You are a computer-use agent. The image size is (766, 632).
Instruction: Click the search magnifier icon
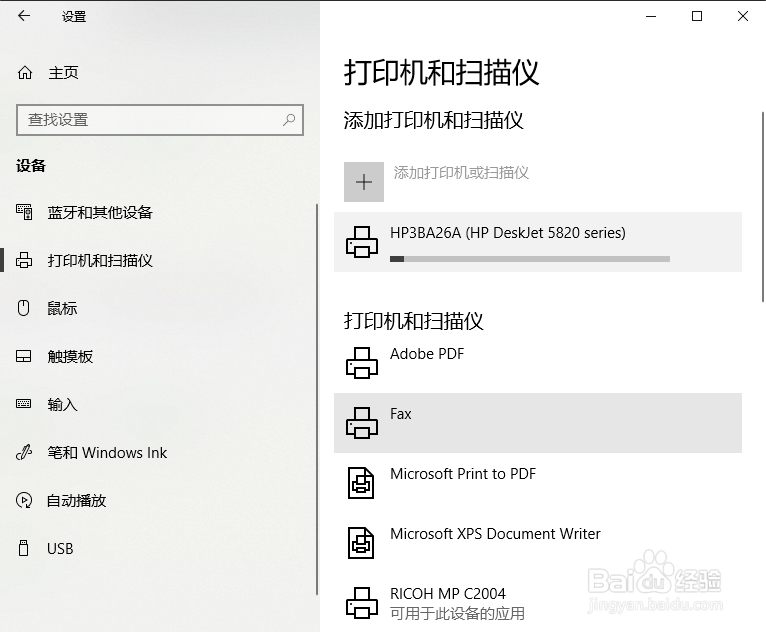[x=289, y=120]
